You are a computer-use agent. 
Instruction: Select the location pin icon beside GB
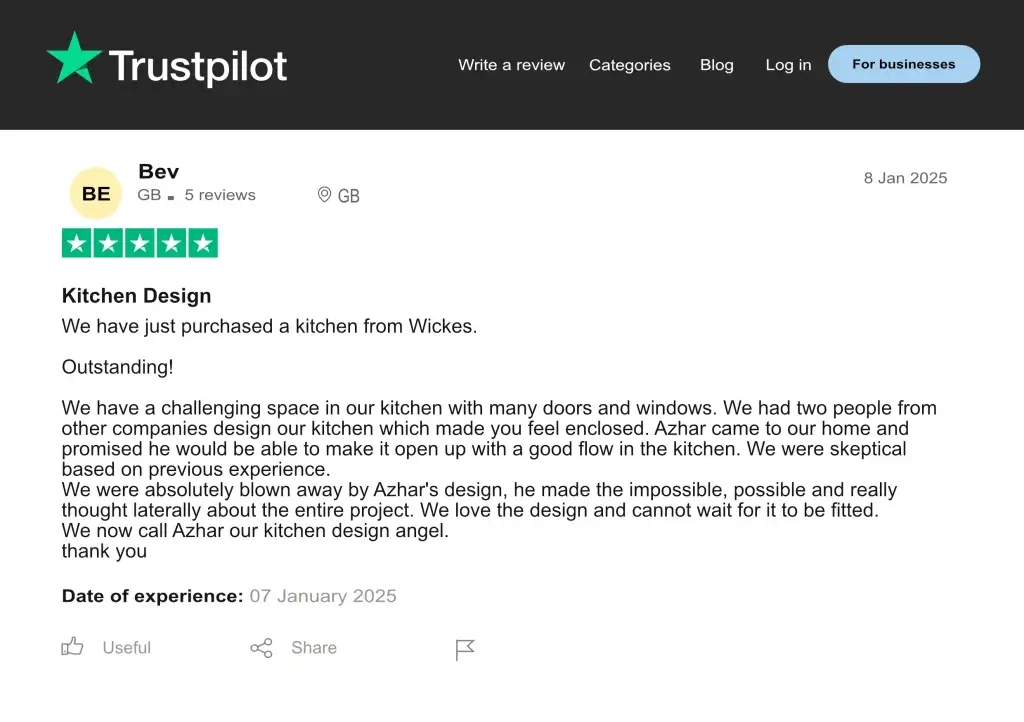point(324,195)
